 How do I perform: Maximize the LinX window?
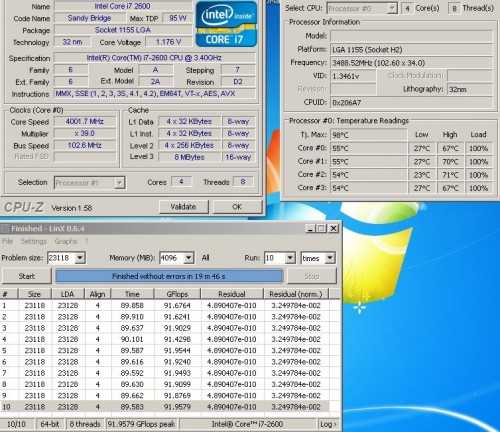[321, 229]
